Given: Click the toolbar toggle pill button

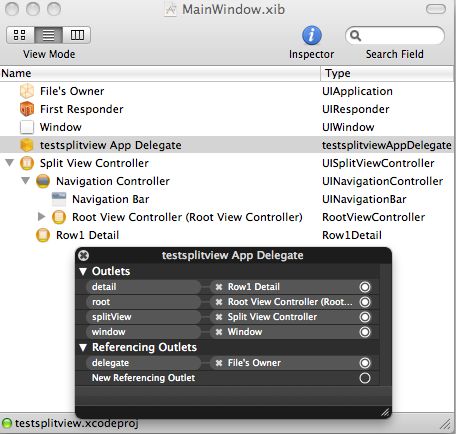Looking at the screenshot, I should [436, 9].
